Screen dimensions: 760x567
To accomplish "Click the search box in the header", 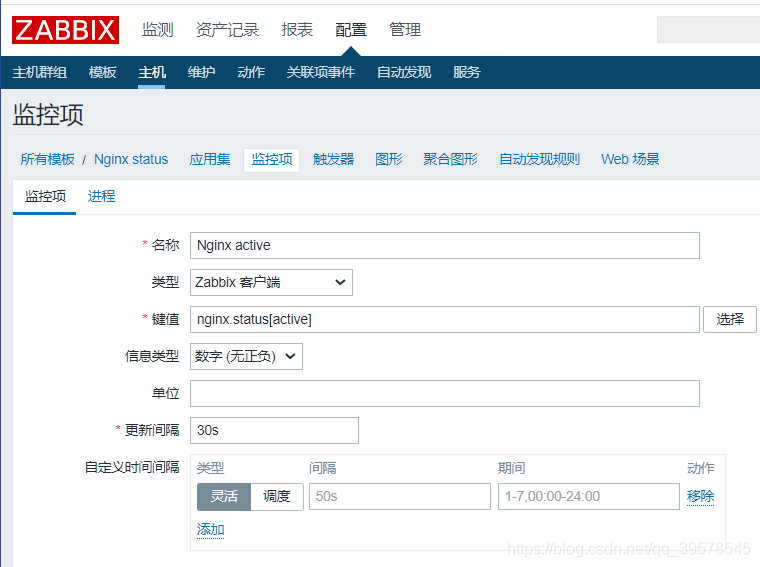I will tap(708, 30).
